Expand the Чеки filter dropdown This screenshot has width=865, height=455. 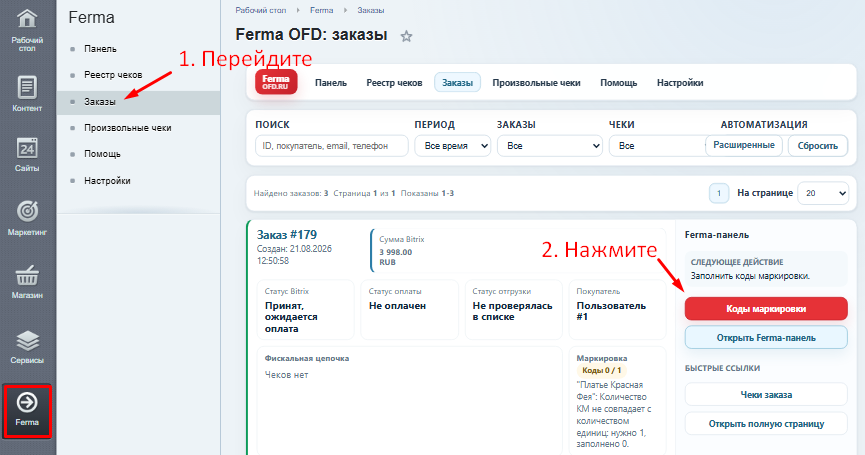[x=656, y=146]
